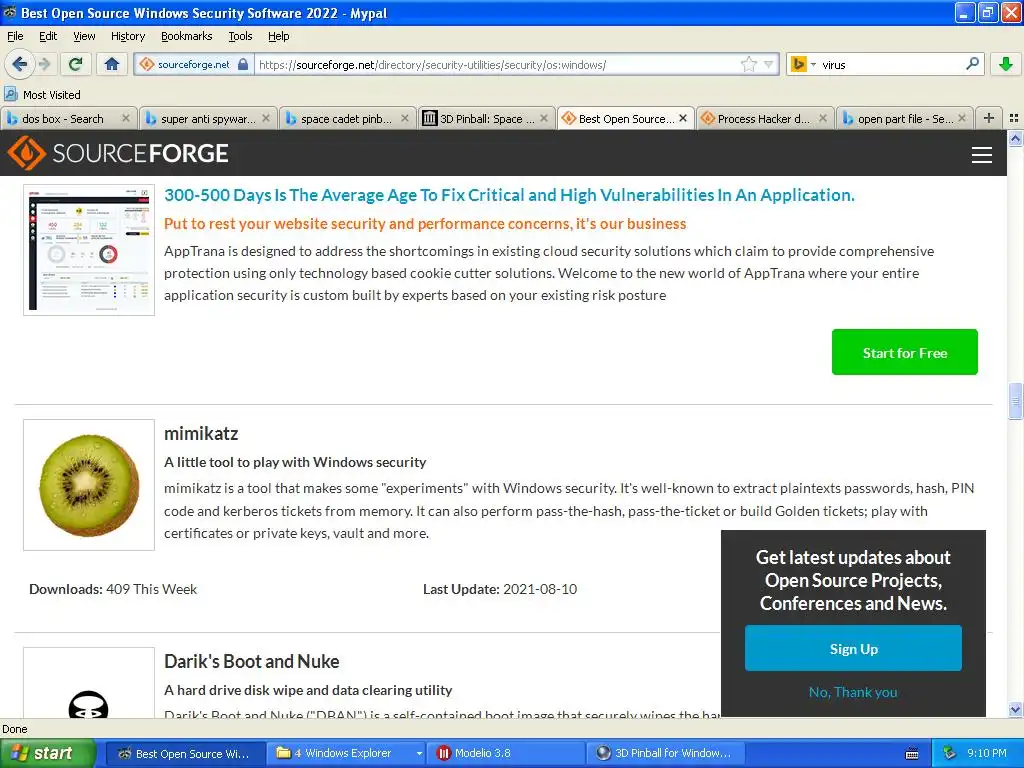
Task: Bookmark this page with the star icon
Action: (748, 64)
